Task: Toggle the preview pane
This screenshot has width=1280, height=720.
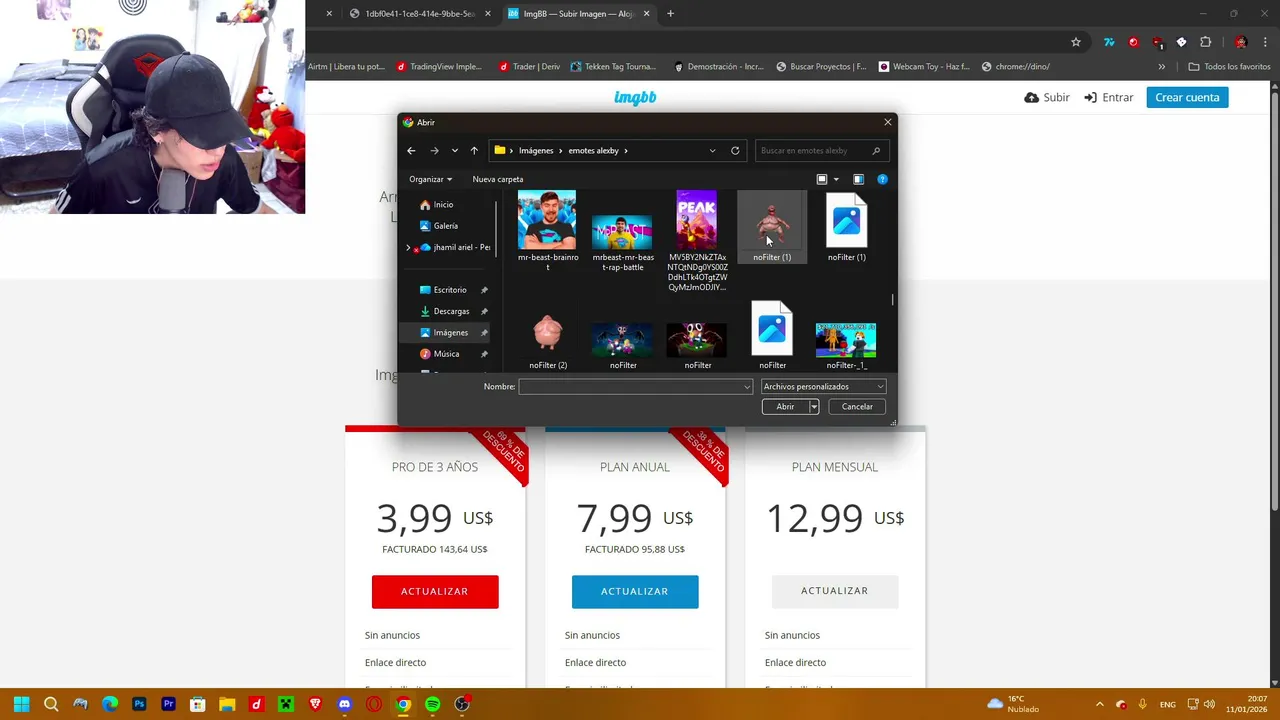Action: click(858, 179)
